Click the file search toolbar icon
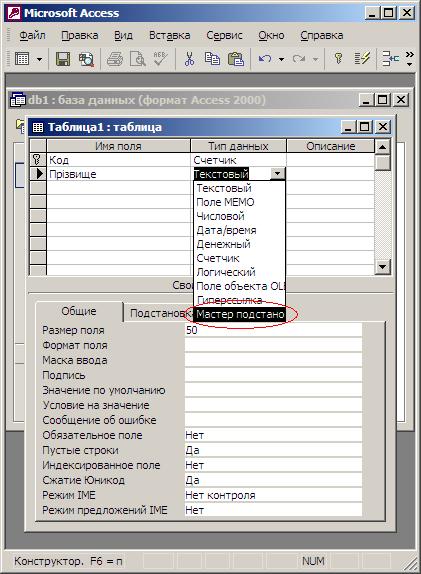The height and width of the screenshot is (574, 421). tap(86, 59)
